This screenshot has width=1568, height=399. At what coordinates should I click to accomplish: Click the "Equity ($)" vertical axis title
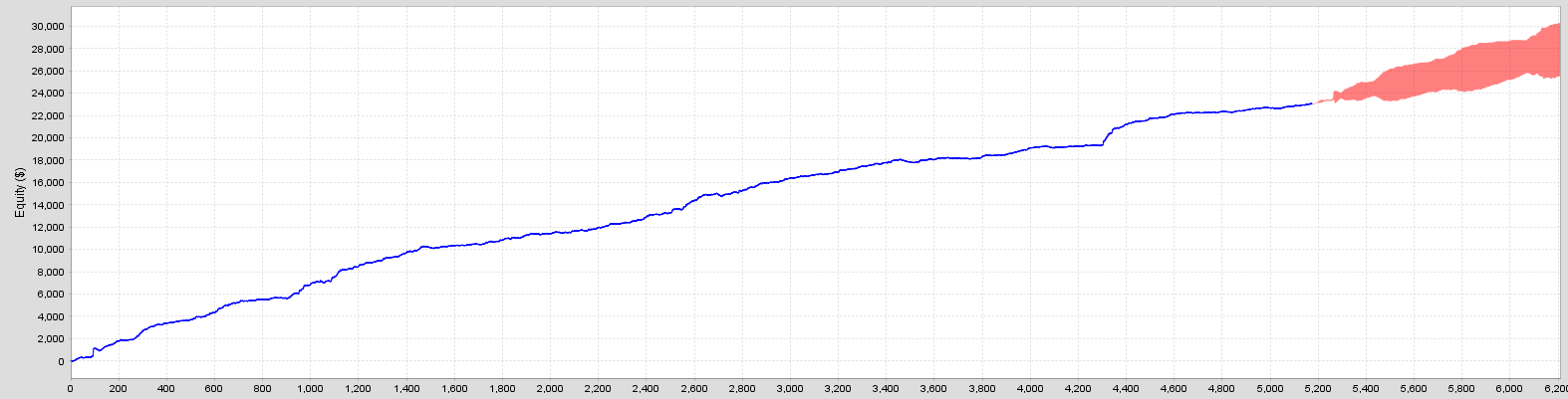(19, 193)
